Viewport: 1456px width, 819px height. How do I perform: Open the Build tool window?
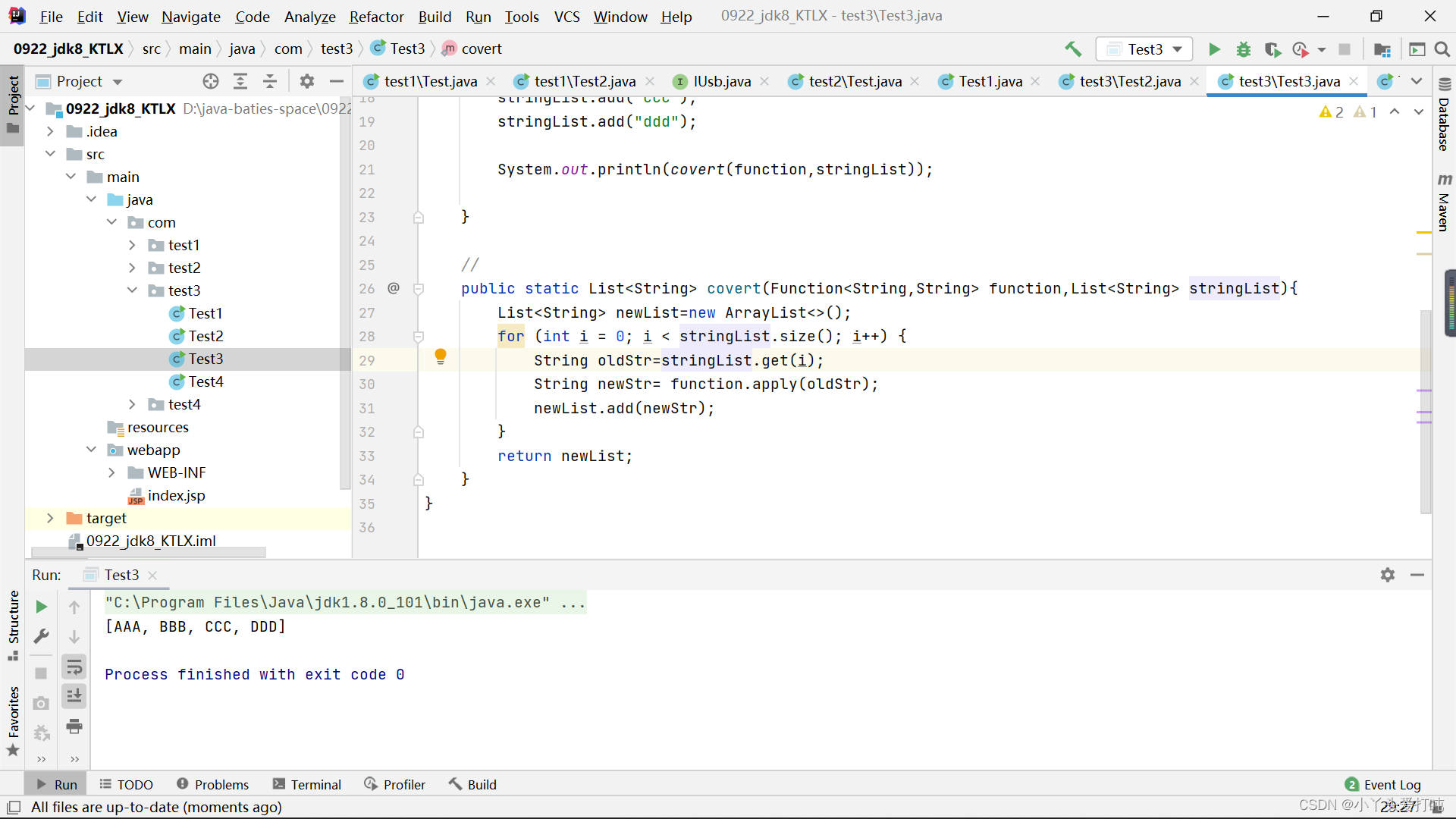pyautogui.click(x=472, y=784)
